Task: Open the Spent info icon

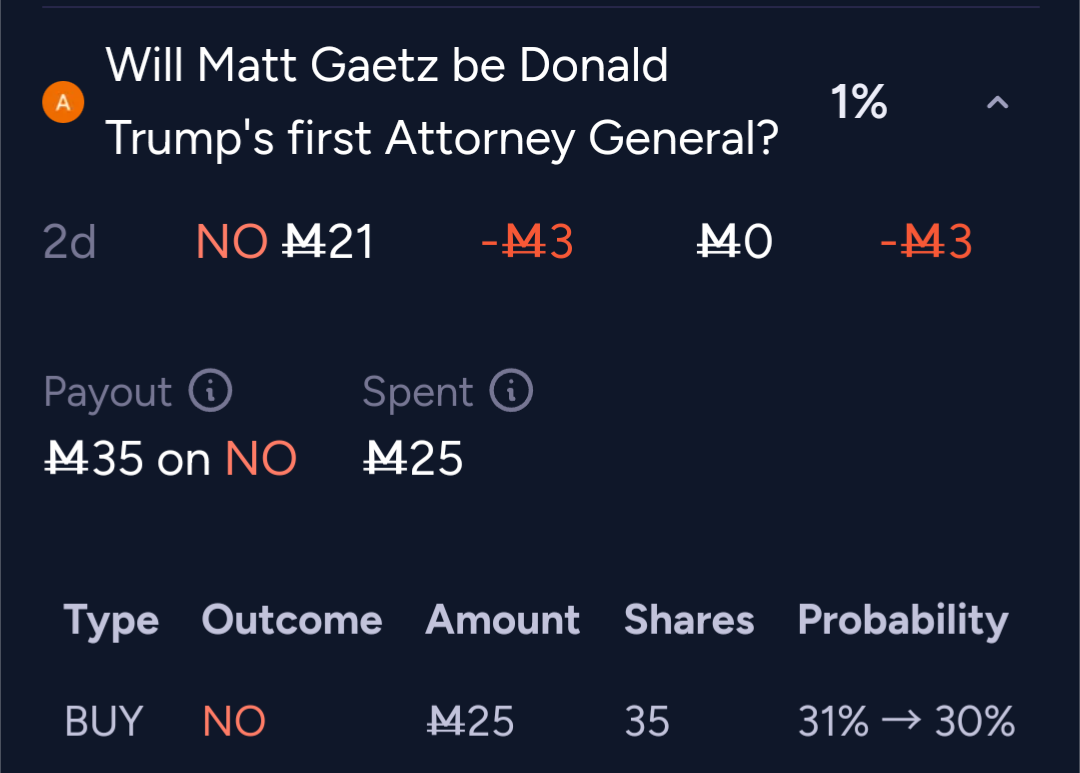Action: point(511,391)
